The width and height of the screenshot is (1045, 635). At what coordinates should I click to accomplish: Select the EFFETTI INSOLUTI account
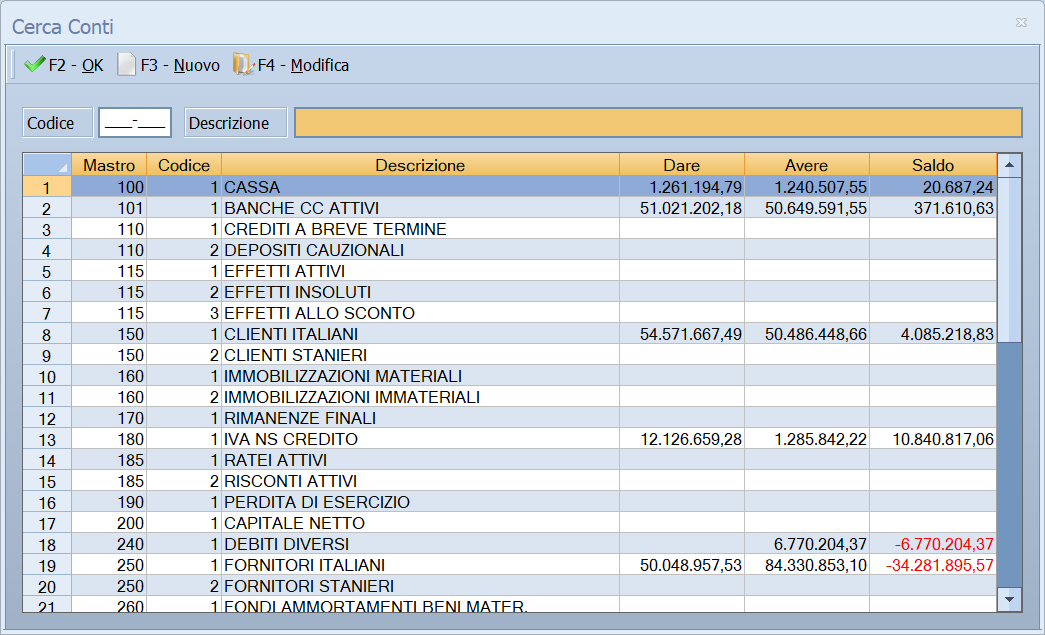point(510,293)
